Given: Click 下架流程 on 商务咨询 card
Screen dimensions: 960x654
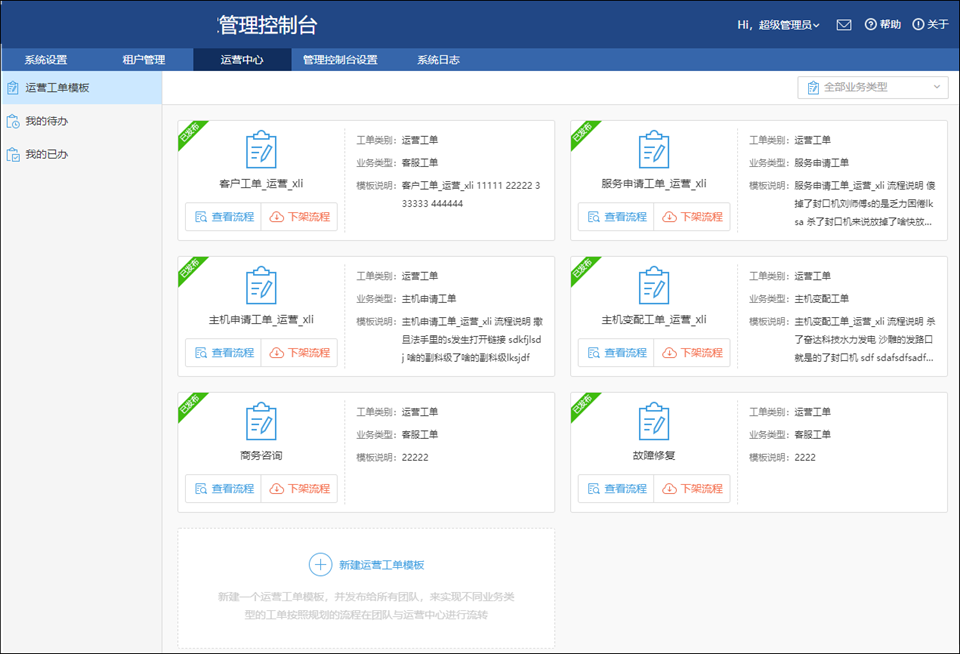Looking at the screenshot, I should pyautogui.click(x=298, y=489).
